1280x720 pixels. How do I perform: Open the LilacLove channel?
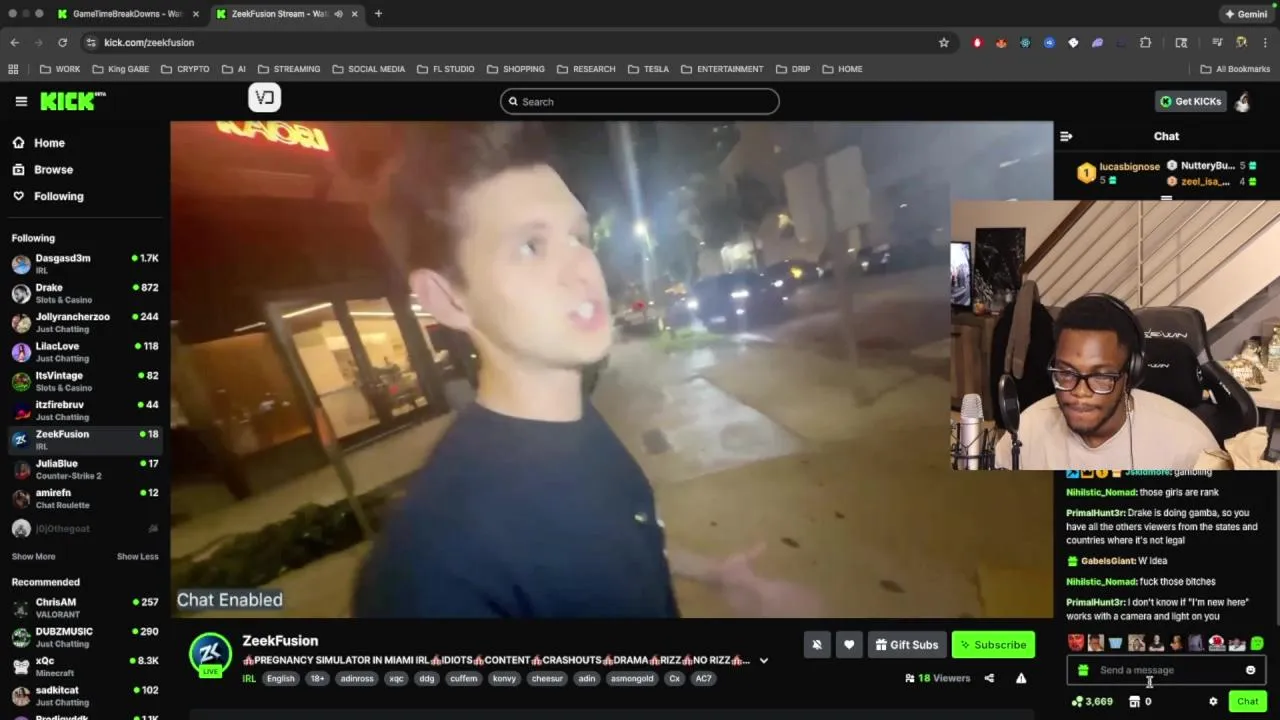tap(85, 352)
